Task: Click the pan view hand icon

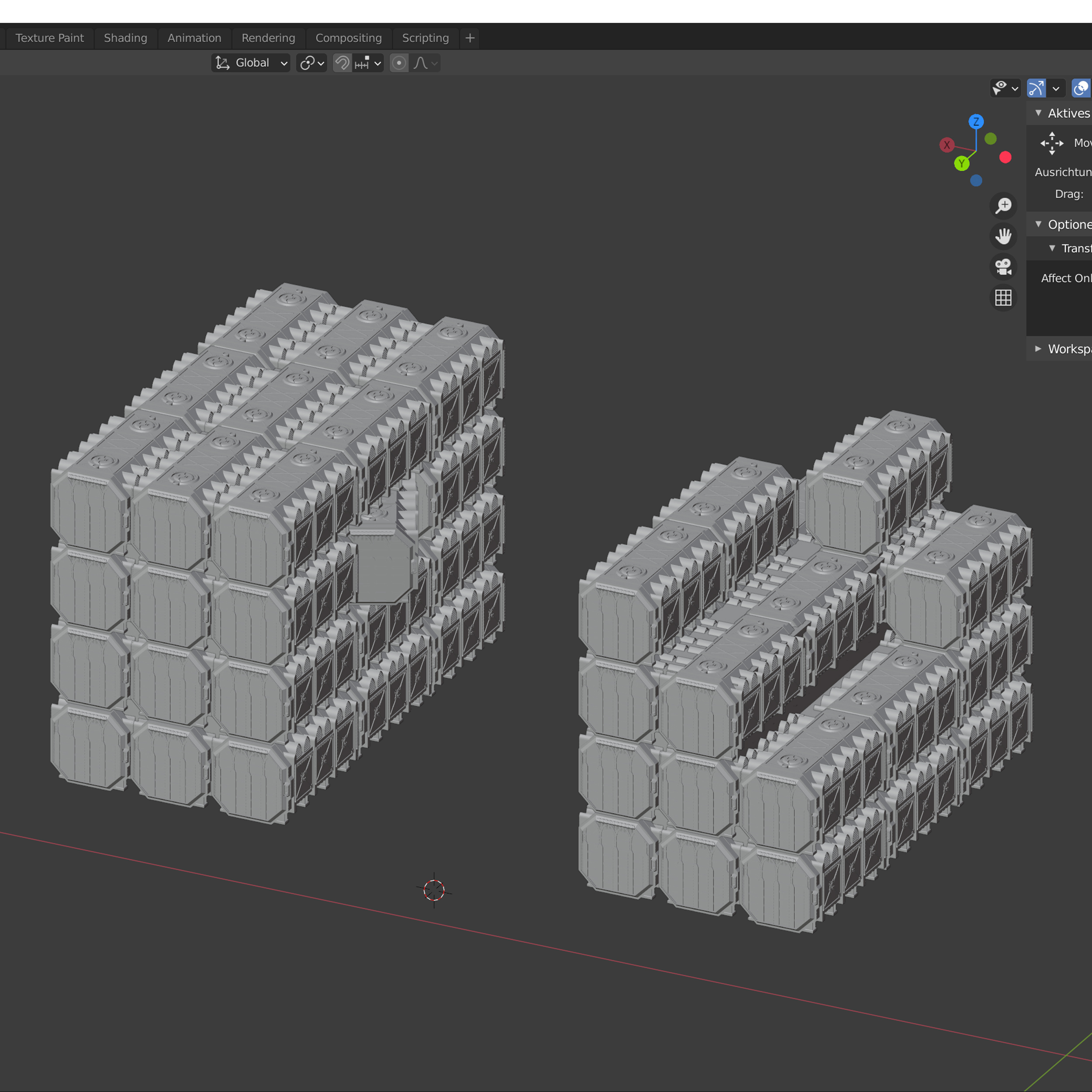Action: [1003, 236]
